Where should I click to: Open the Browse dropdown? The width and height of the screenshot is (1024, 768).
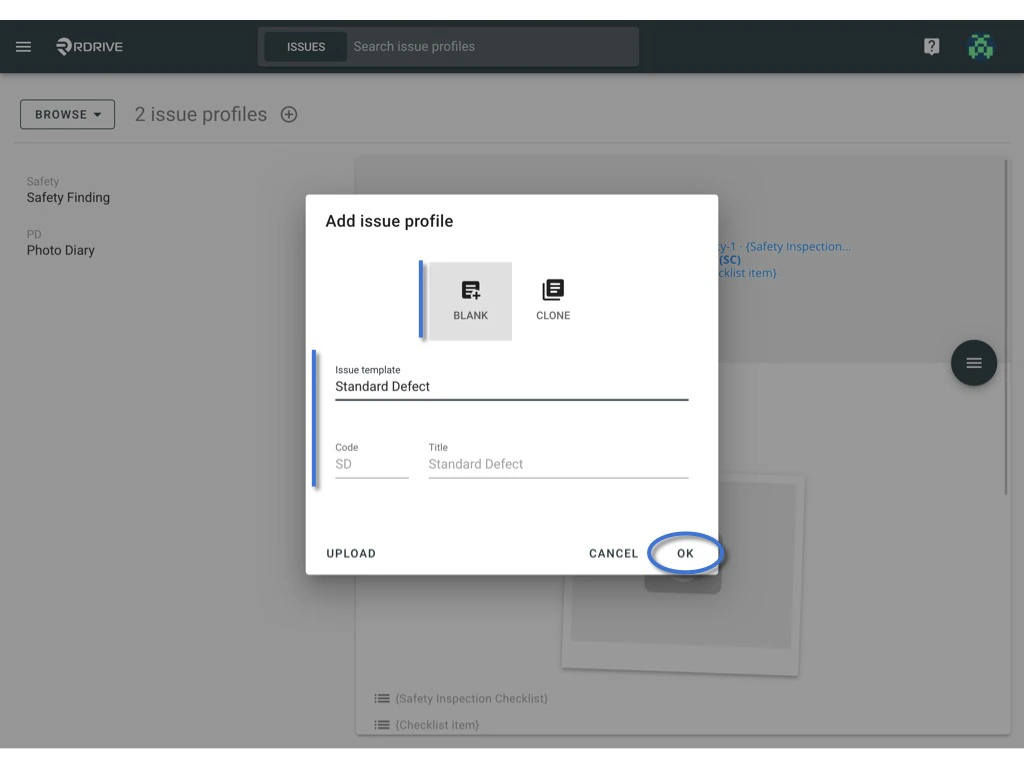tap(66, 114)
